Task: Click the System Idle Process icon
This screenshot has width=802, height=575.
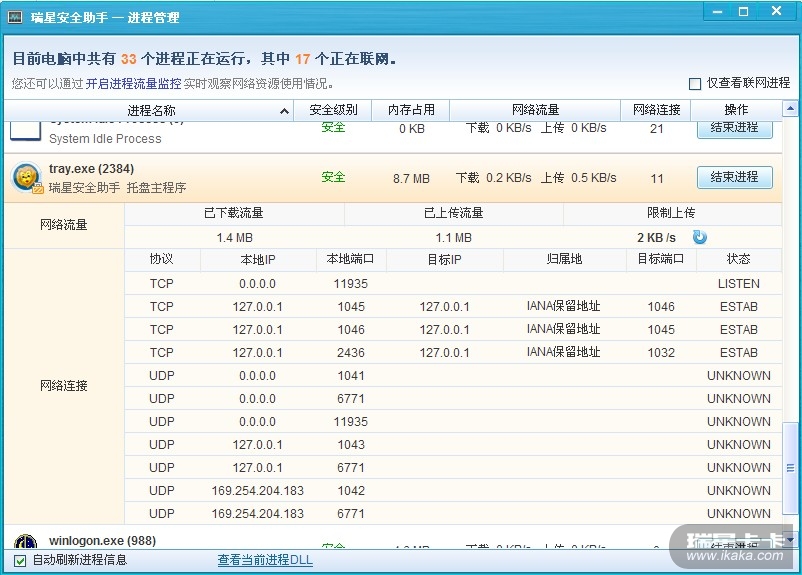Action: coord(26,128)
